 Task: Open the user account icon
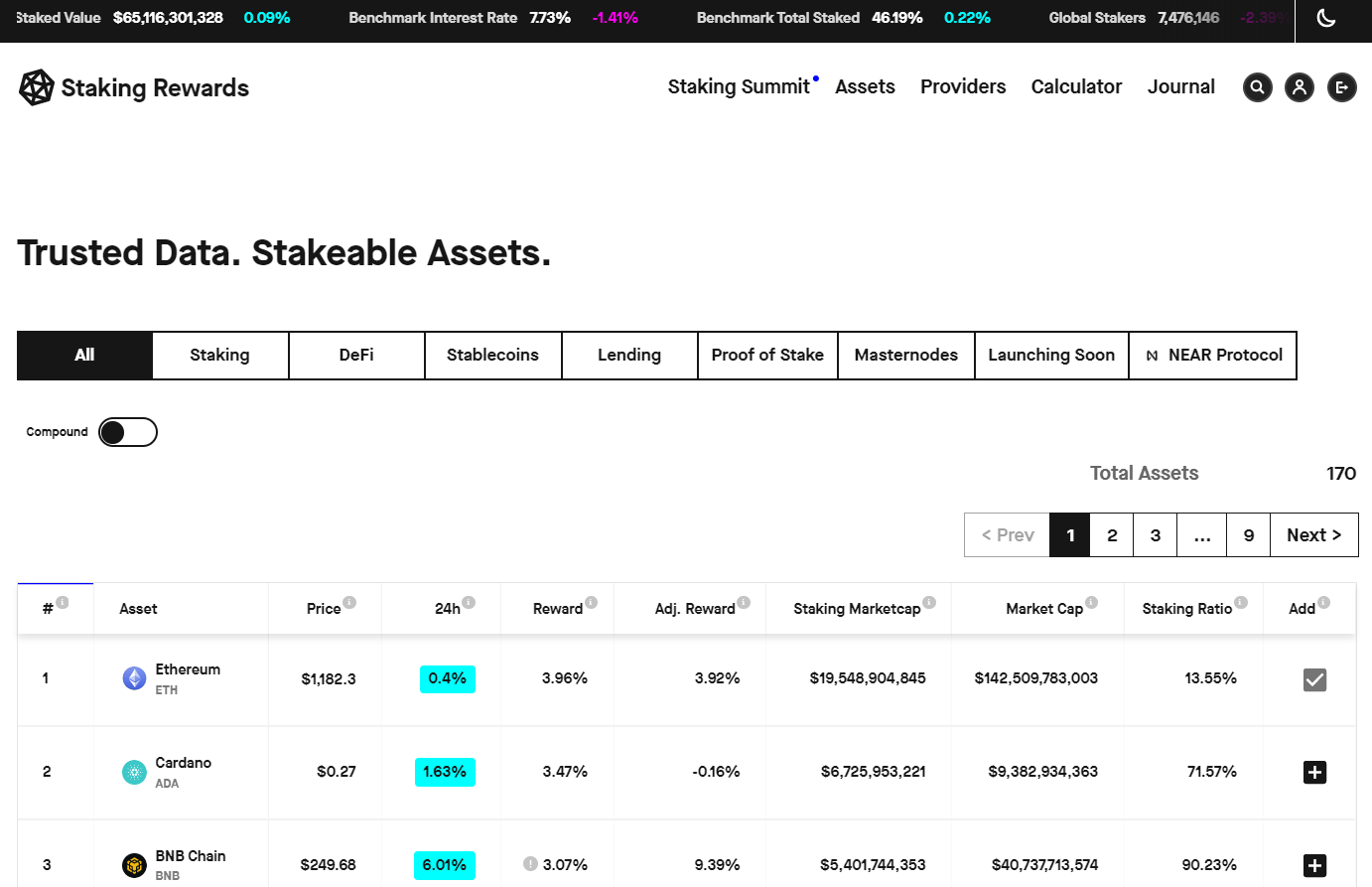click(x=1300, y=87)
